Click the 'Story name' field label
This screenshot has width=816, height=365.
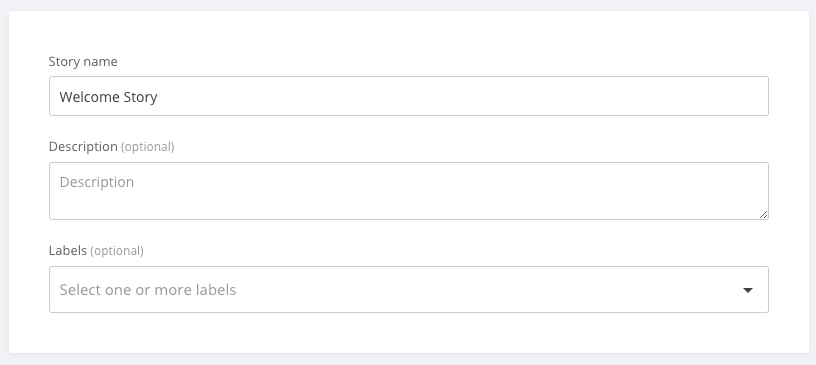[83, 61]
